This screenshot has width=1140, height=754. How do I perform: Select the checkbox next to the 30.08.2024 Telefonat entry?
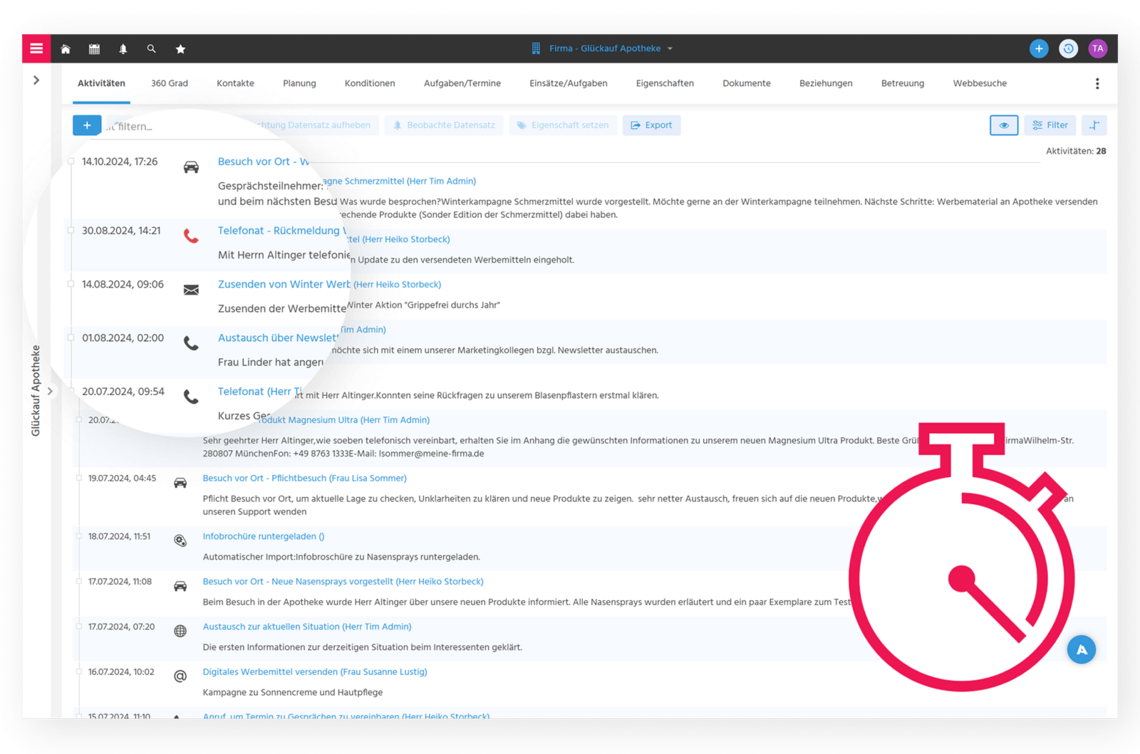73,230
